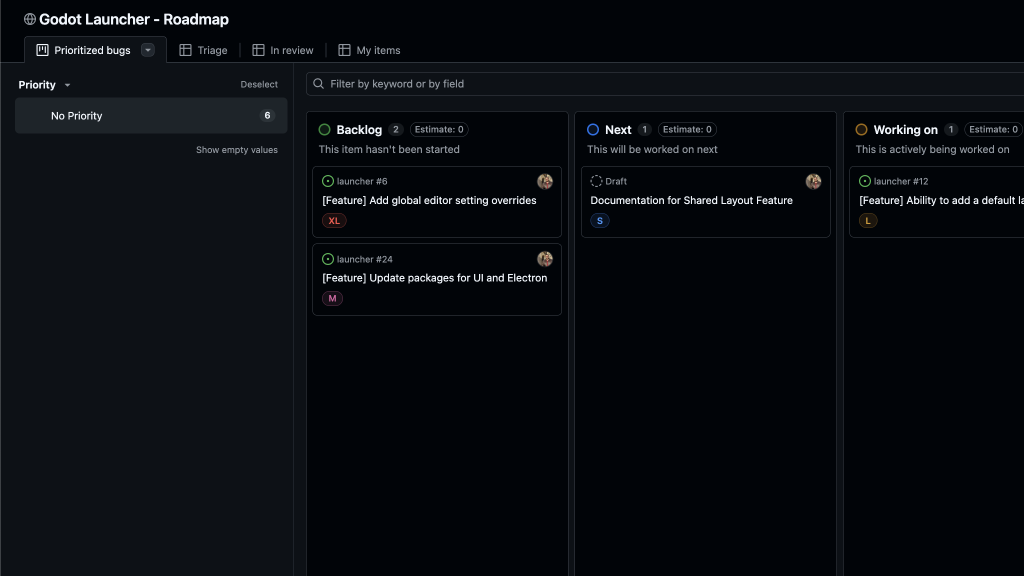Click assignee avatar on launcher #24 card
This screenshot has width=1024, height=576.
click(545, 259)
